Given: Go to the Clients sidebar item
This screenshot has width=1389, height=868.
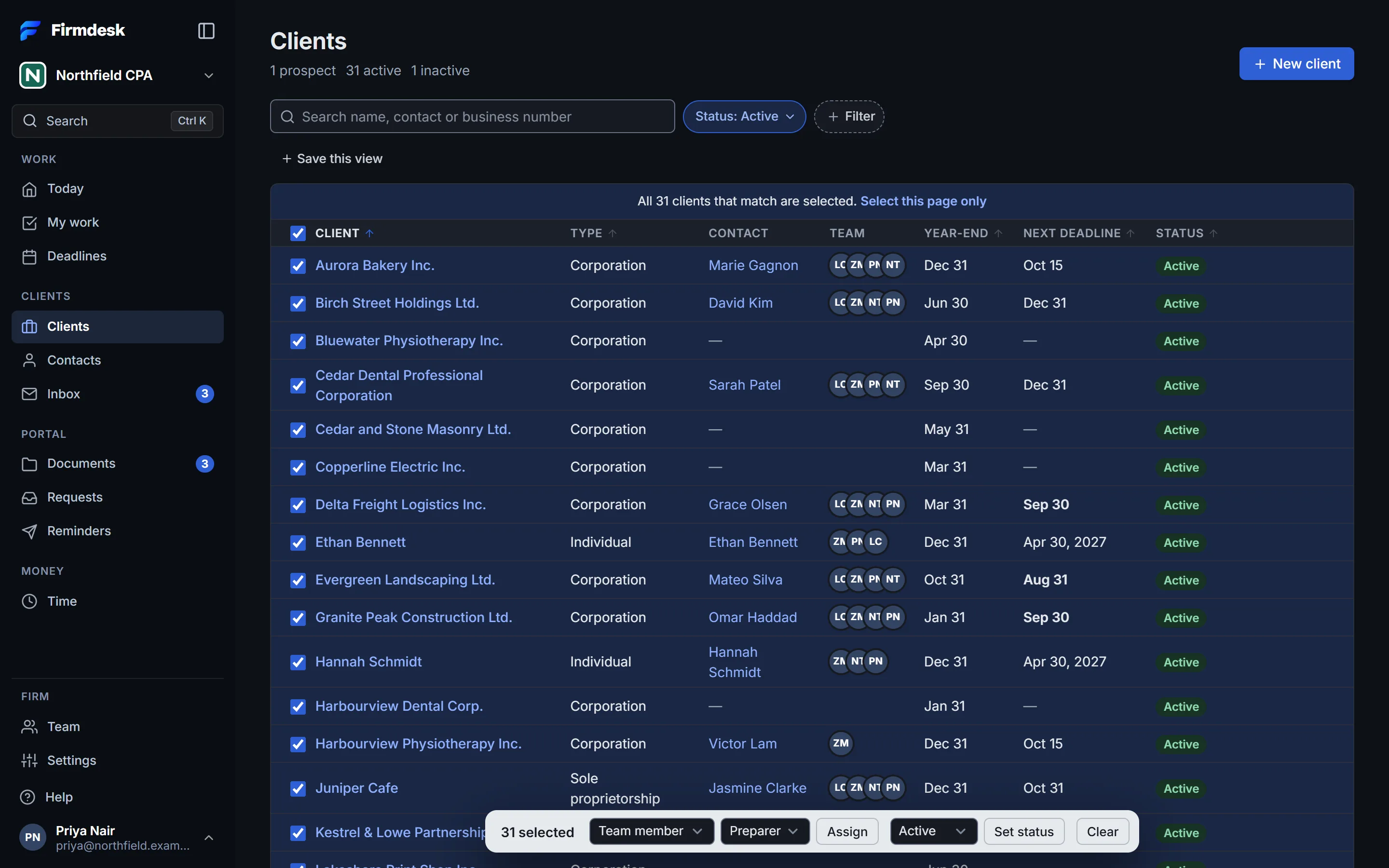Looking at the screenshot, I should pos(118,326).
